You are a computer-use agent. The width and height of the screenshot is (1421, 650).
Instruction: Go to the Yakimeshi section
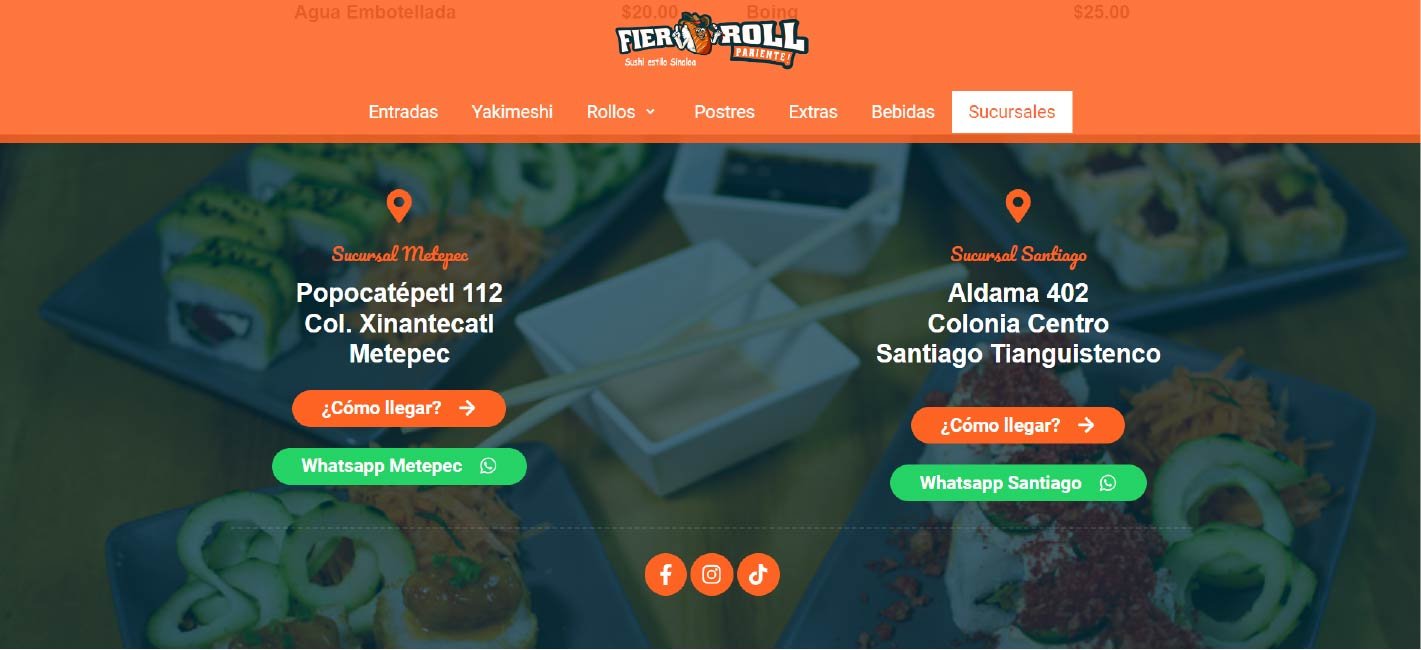512,112
